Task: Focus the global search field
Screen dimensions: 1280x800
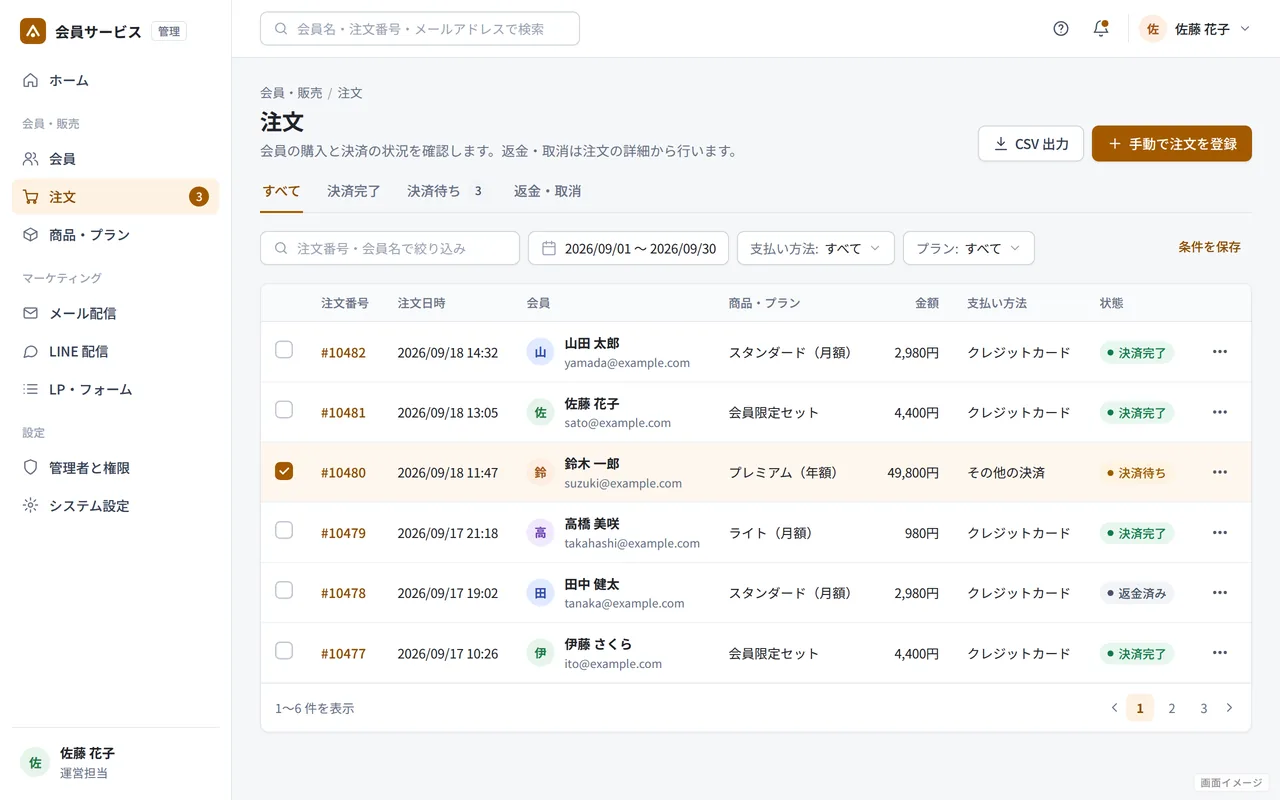Action: point(420,29)
